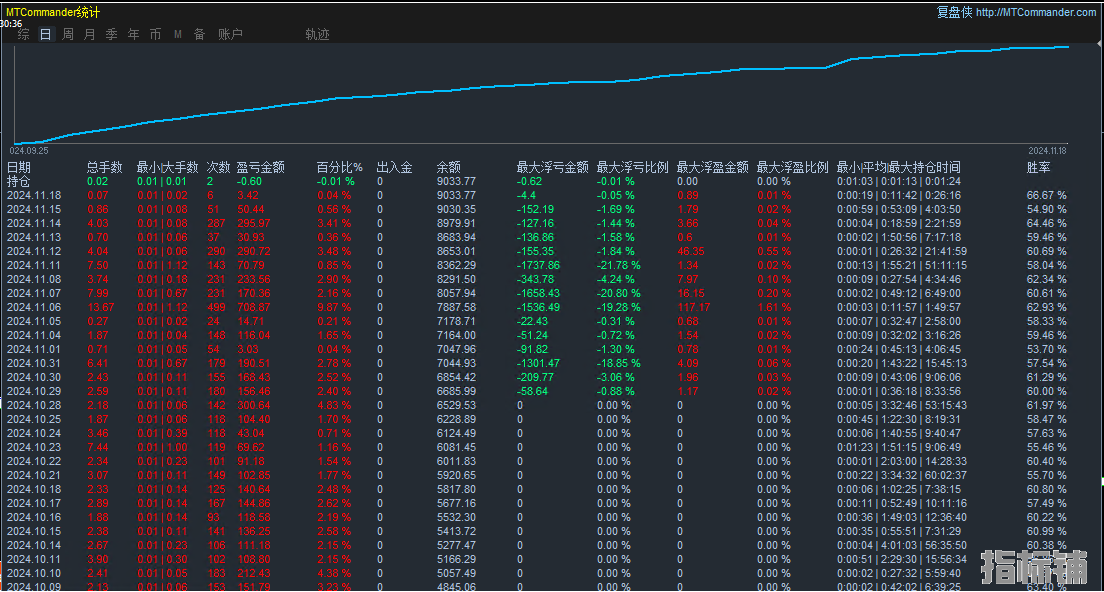Select the 2024.11.18 date row

tap(34, 196)
